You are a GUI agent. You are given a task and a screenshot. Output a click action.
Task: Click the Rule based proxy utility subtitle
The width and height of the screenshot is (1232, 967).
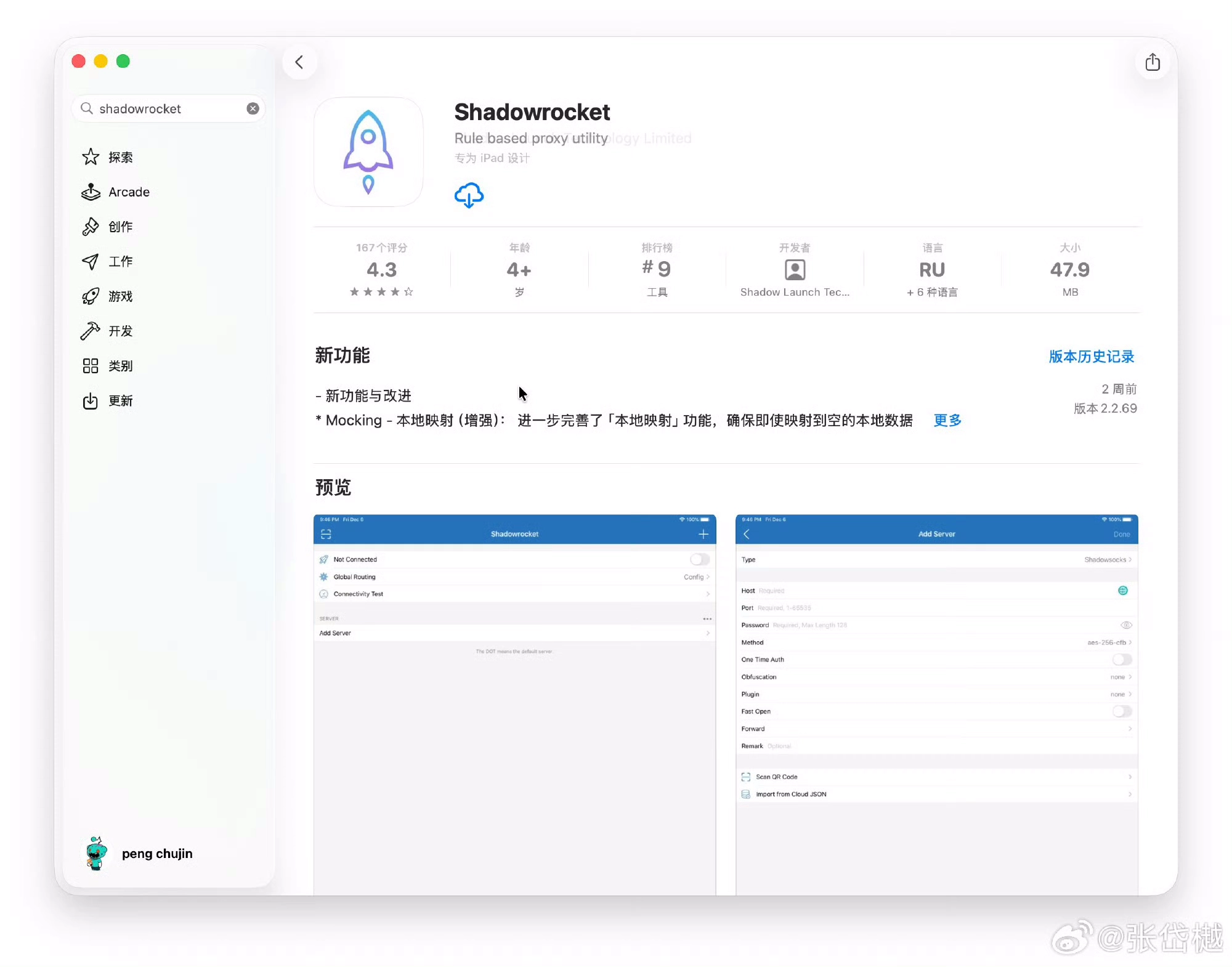531,139
